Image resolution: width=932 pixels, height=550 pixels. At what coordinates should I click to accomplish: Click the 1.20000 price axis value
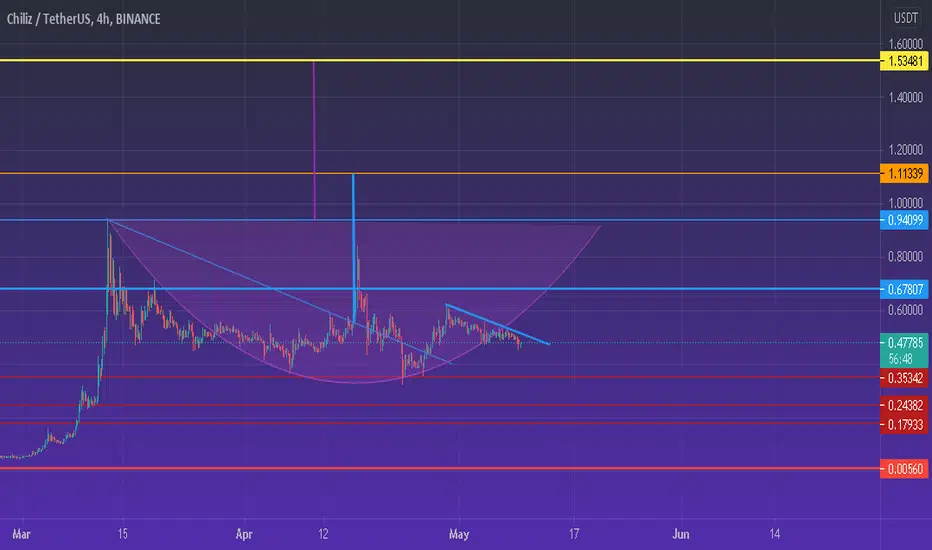click(905, 150)
